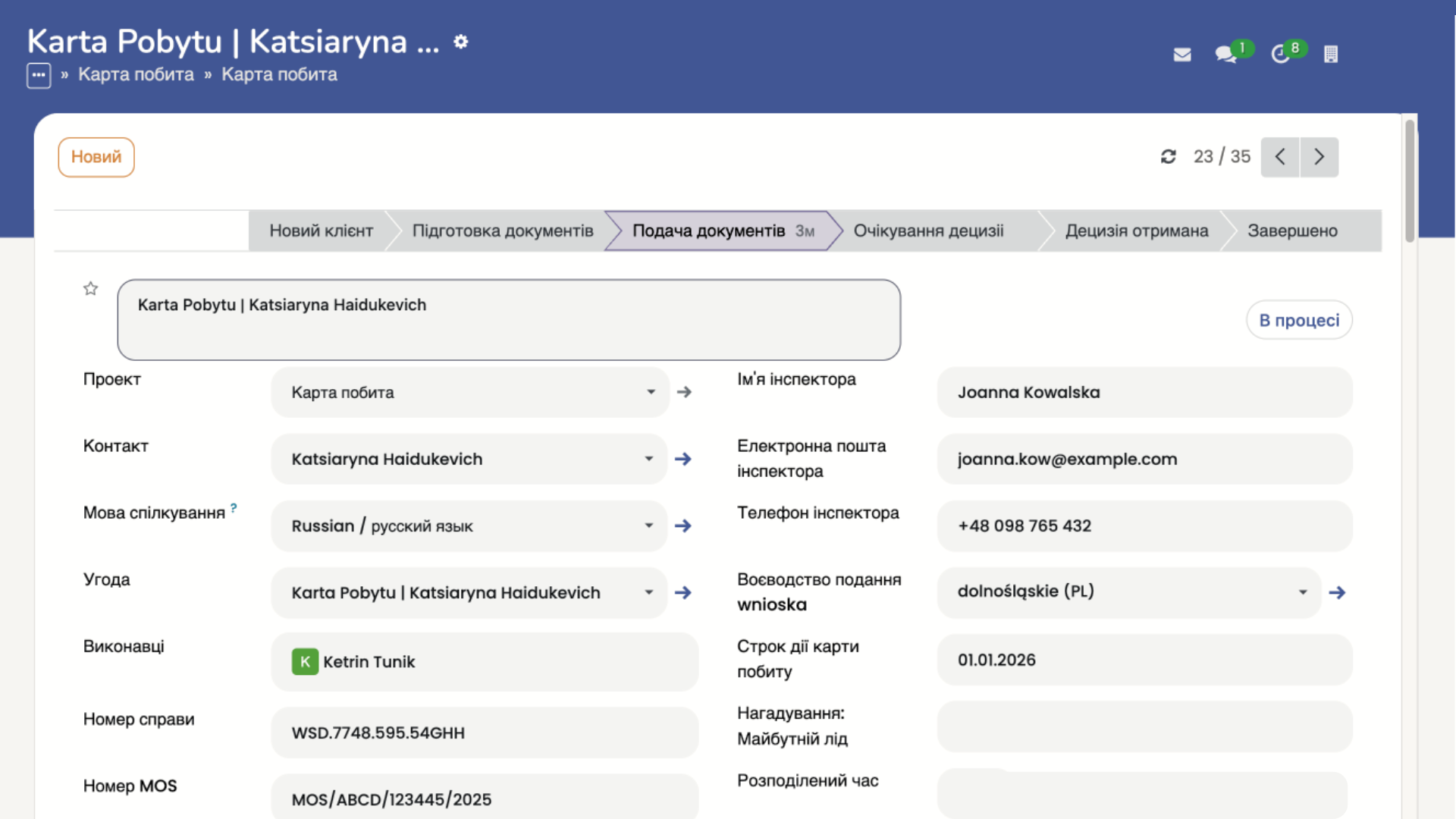This screenshot has height=819, width=1456.
Task: Click the phone/calculator icon in header
Action: [x=1331, y=54]
